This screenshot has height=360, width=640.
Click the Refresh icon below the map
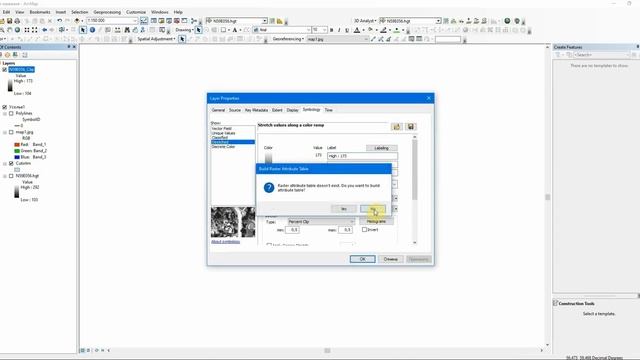(x=96, y=350)
